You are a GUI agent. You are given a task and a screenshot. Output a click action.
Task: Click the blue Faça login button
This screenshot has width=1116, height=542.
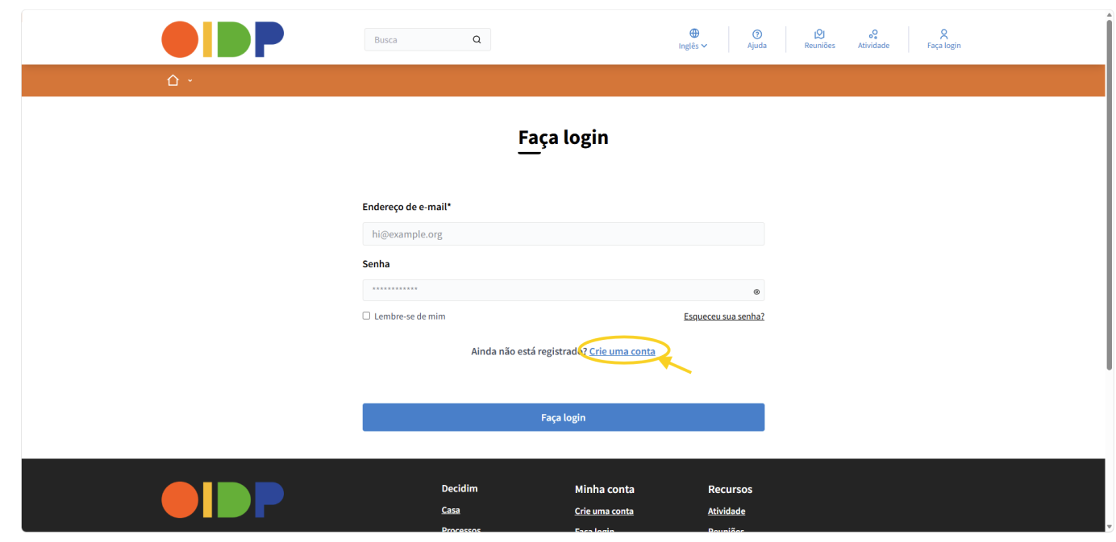click(x=564, y=418)
